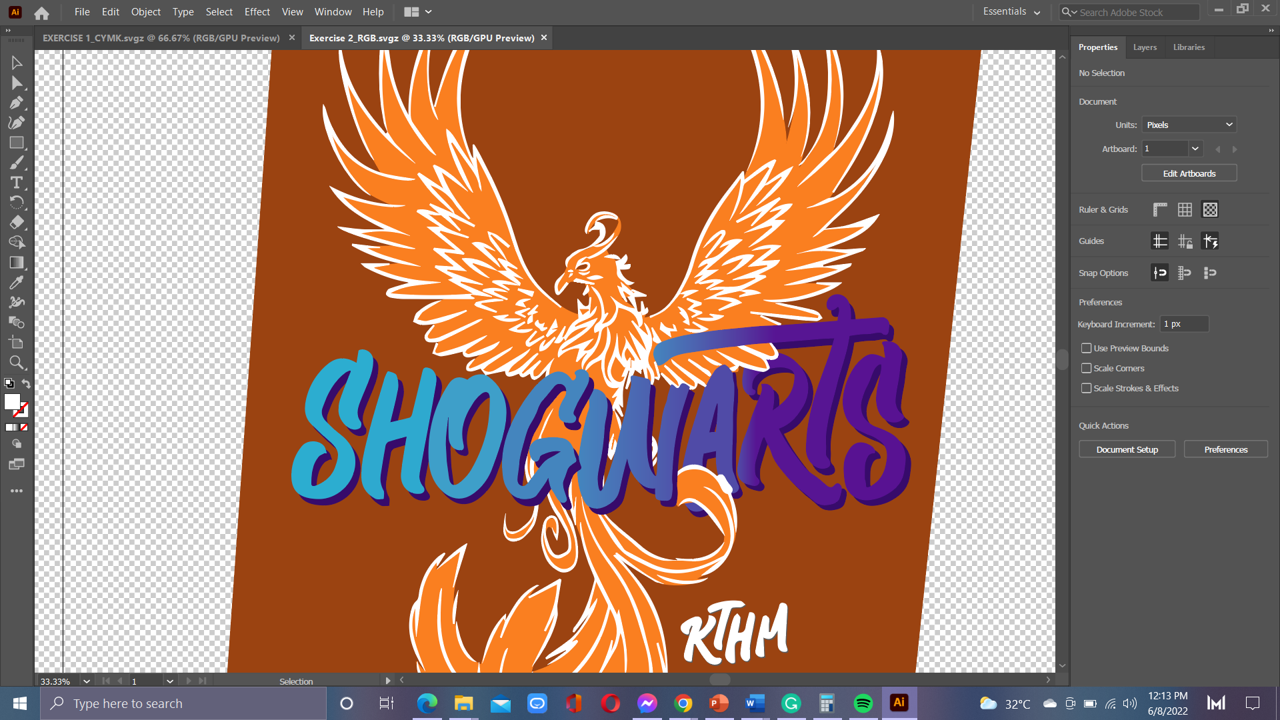1280x720 pixels.
Task: Select the Direct Selection tool
Action: (x=17, y=83)
